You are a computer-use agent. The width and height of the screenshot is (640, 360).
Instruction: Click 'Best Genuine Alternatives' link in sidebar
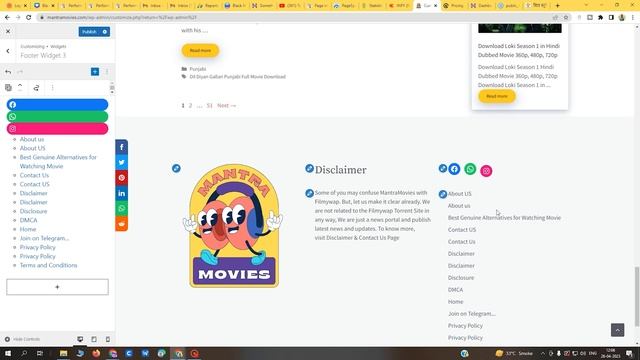click(58, 162)
